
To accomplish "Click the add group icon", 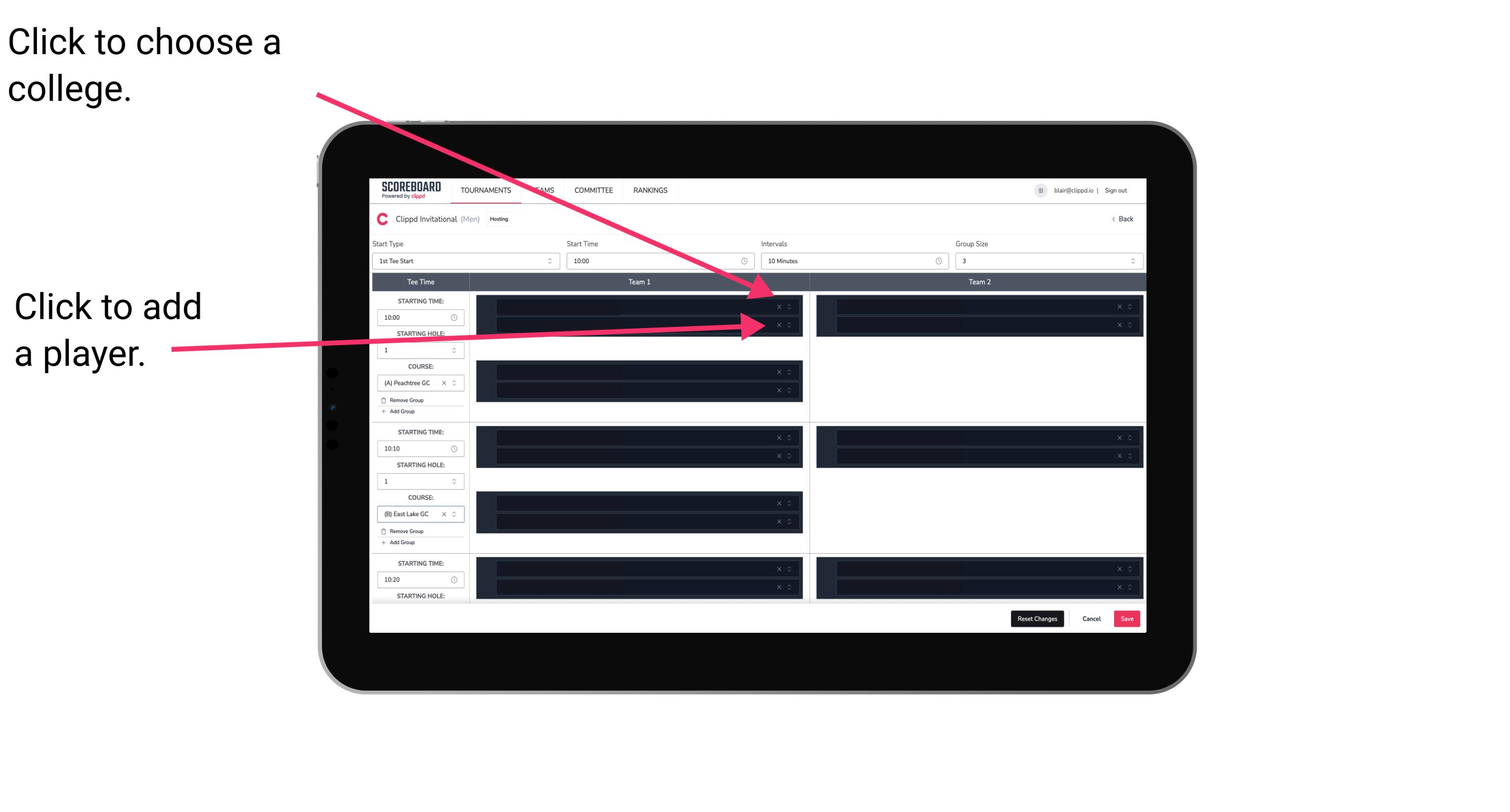I will pos(383,411).
